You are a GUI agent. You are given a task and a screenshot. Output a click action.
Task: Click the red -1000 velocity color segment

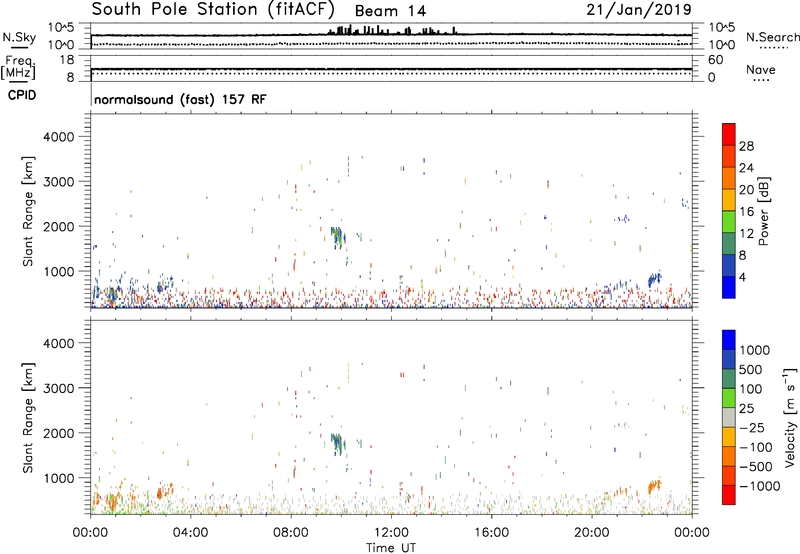click(x=729, y=495)
